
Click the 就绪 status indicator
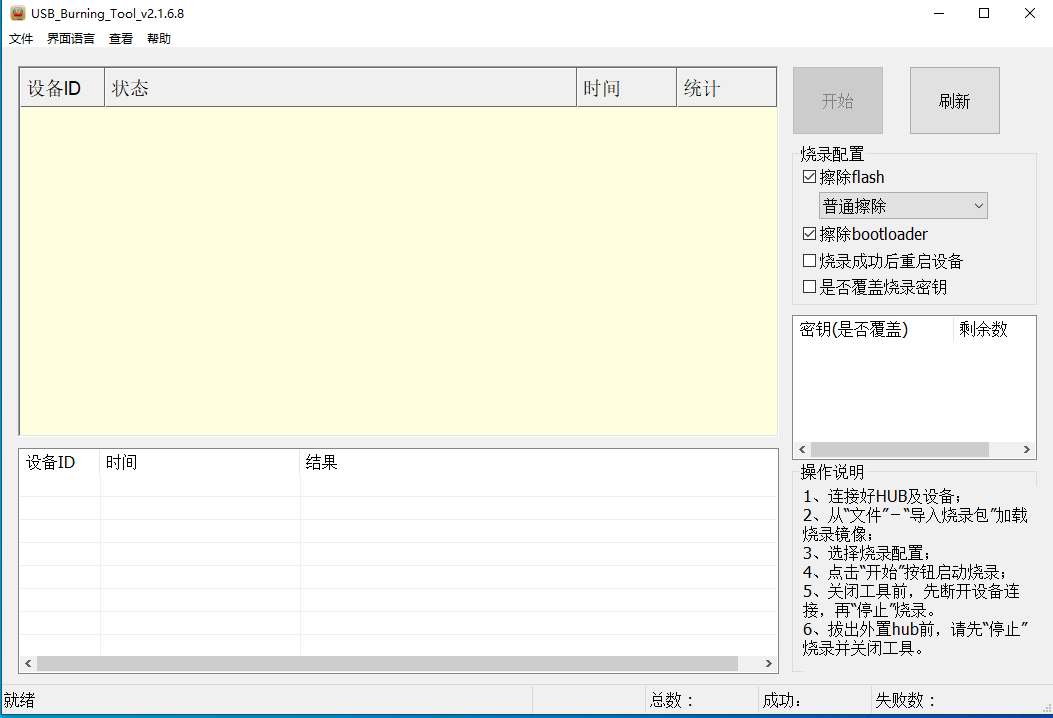(19, 700)
